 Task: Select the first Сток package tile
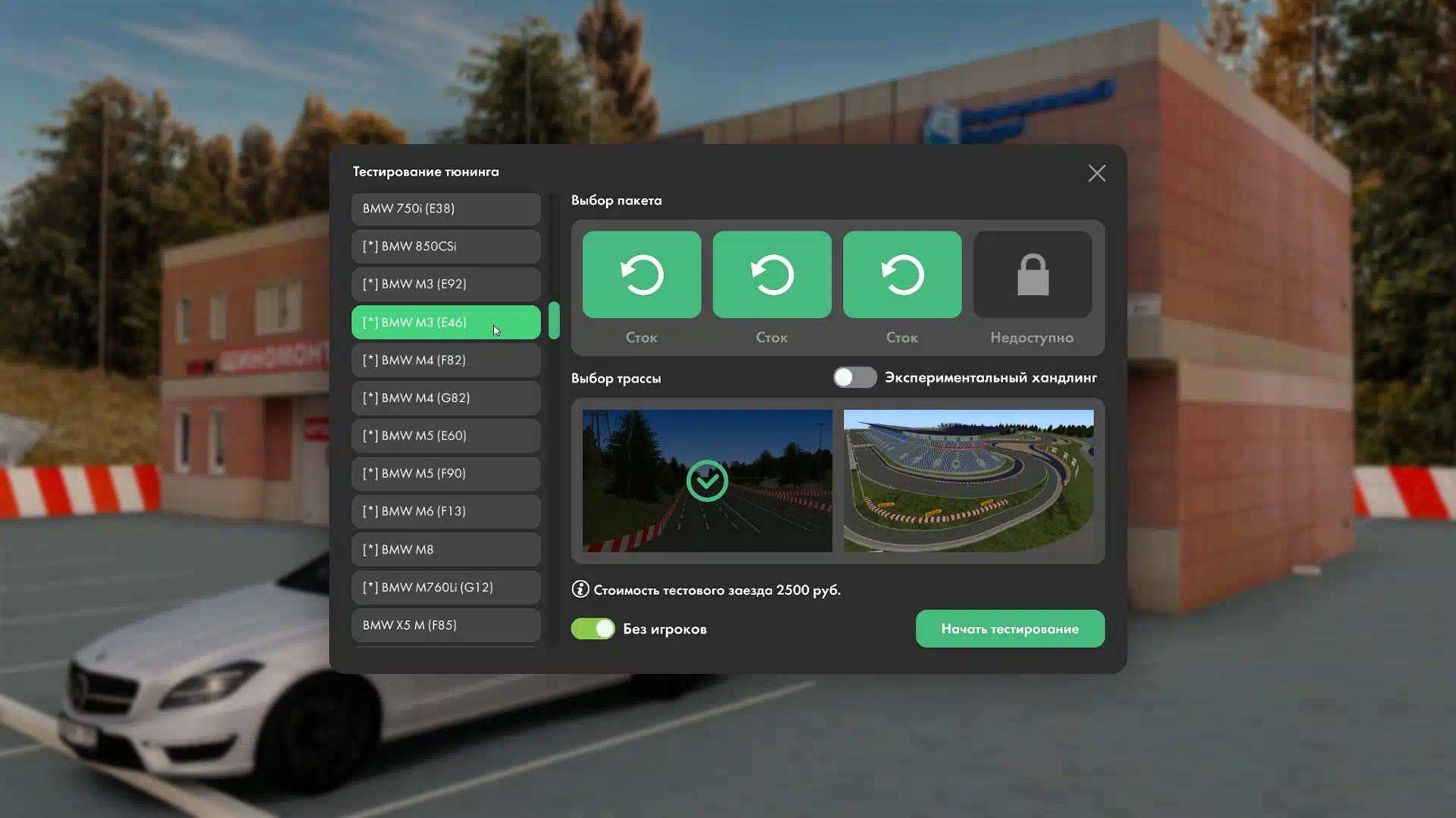641,274
